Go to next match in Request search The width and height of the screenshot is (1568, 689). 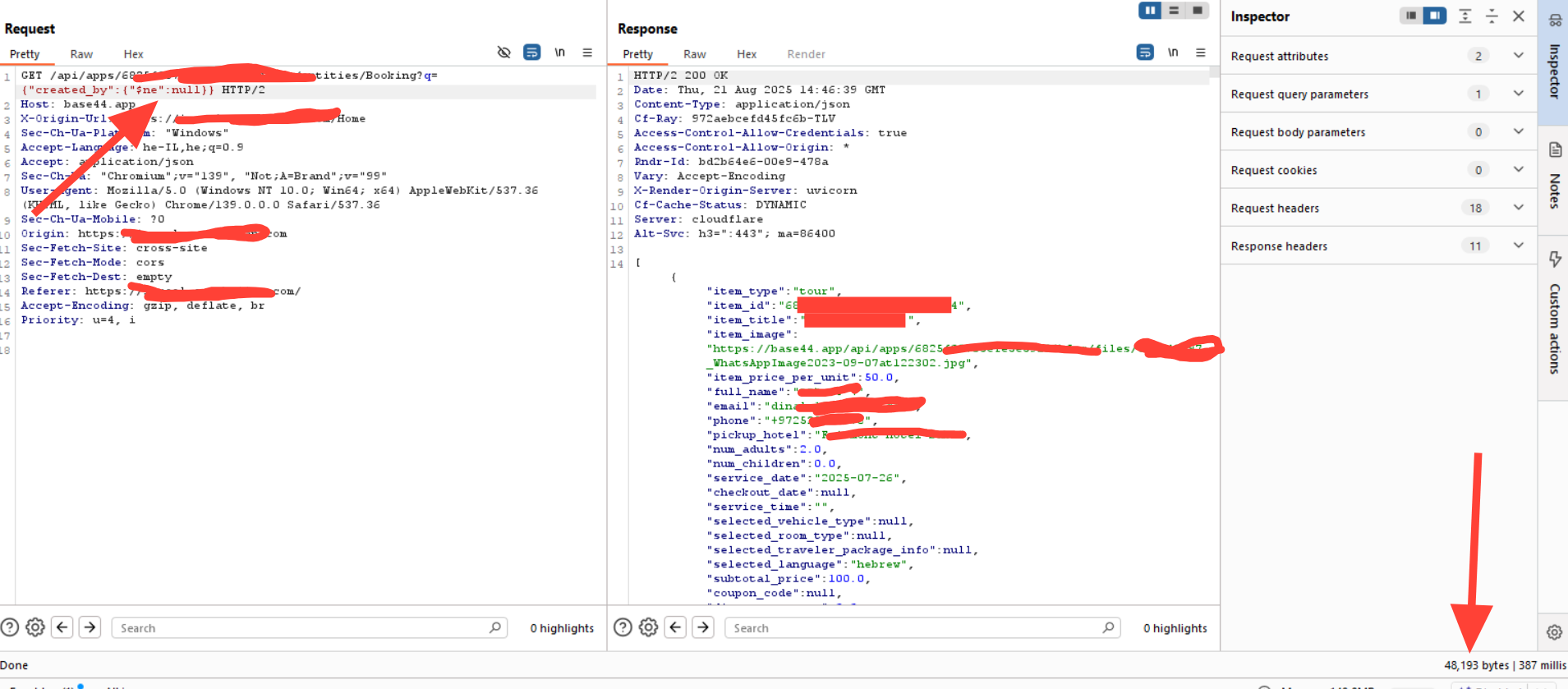tap(90, 627)
